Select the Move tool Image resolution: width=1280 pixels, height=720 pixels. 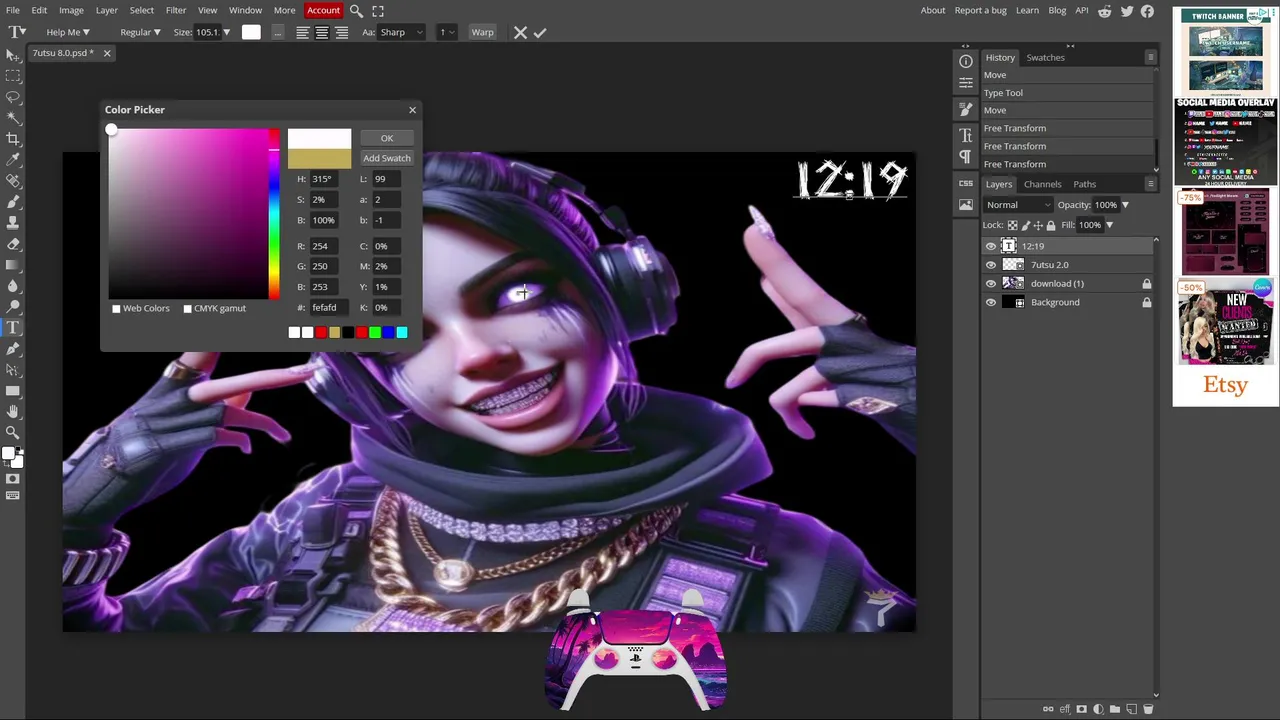tap(13, 54)
